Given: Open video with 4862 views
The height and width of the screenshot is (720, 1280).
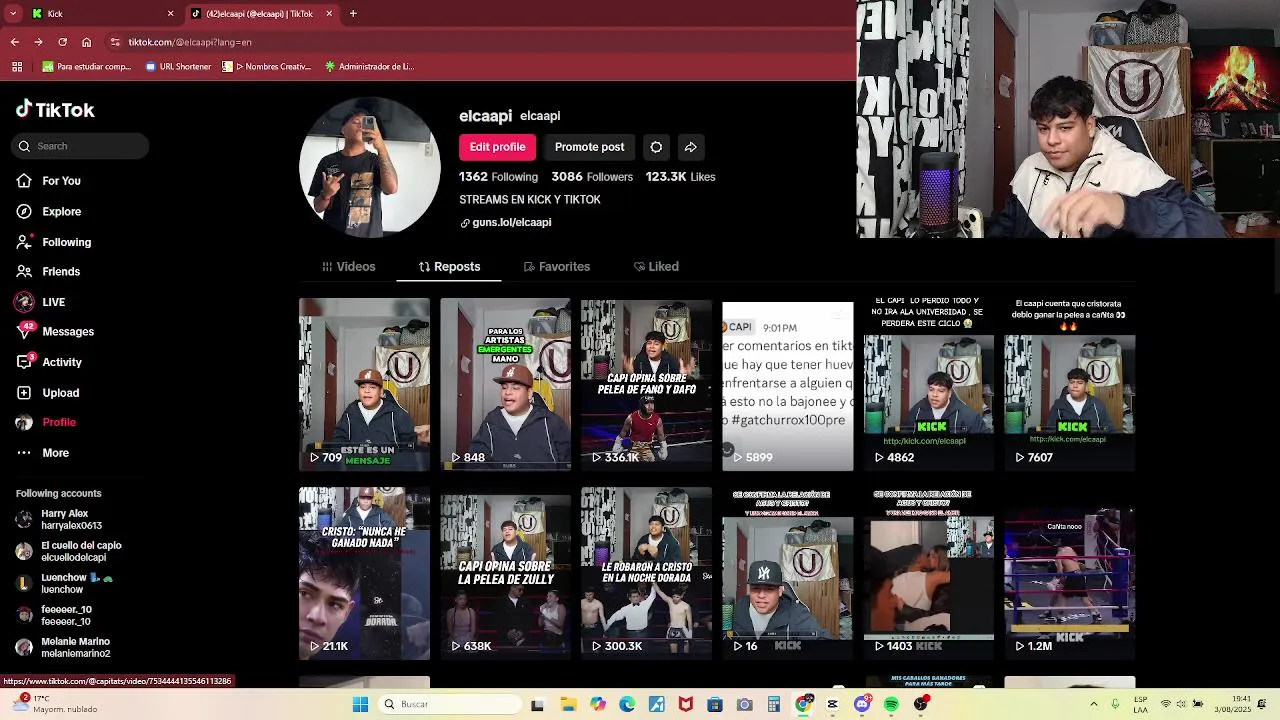Looking at the screenshot, I should point(929,384).
